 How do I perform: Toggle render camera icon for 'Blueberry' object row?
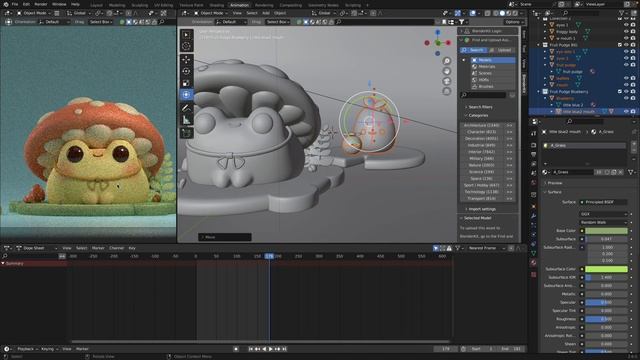pyautogui.click(x=633, y=98)
